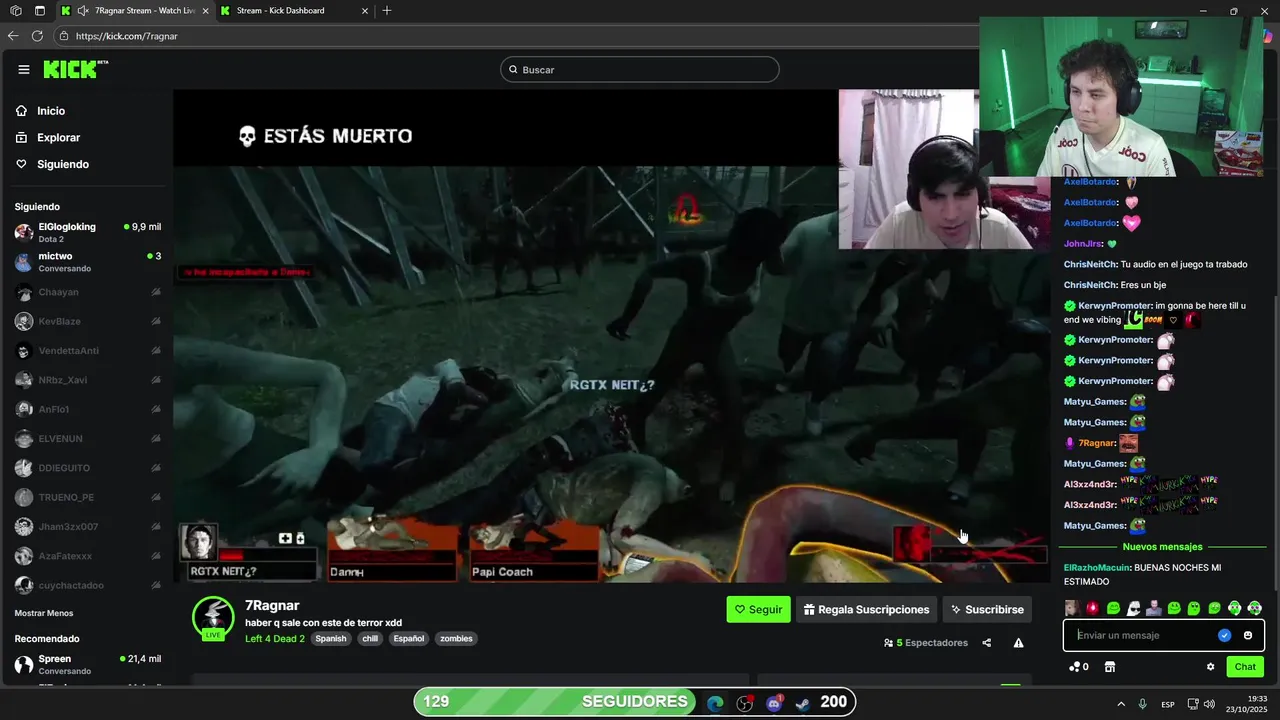
Task: Collapse list with Mostrar Menos
Action: [x=44, y=613]
